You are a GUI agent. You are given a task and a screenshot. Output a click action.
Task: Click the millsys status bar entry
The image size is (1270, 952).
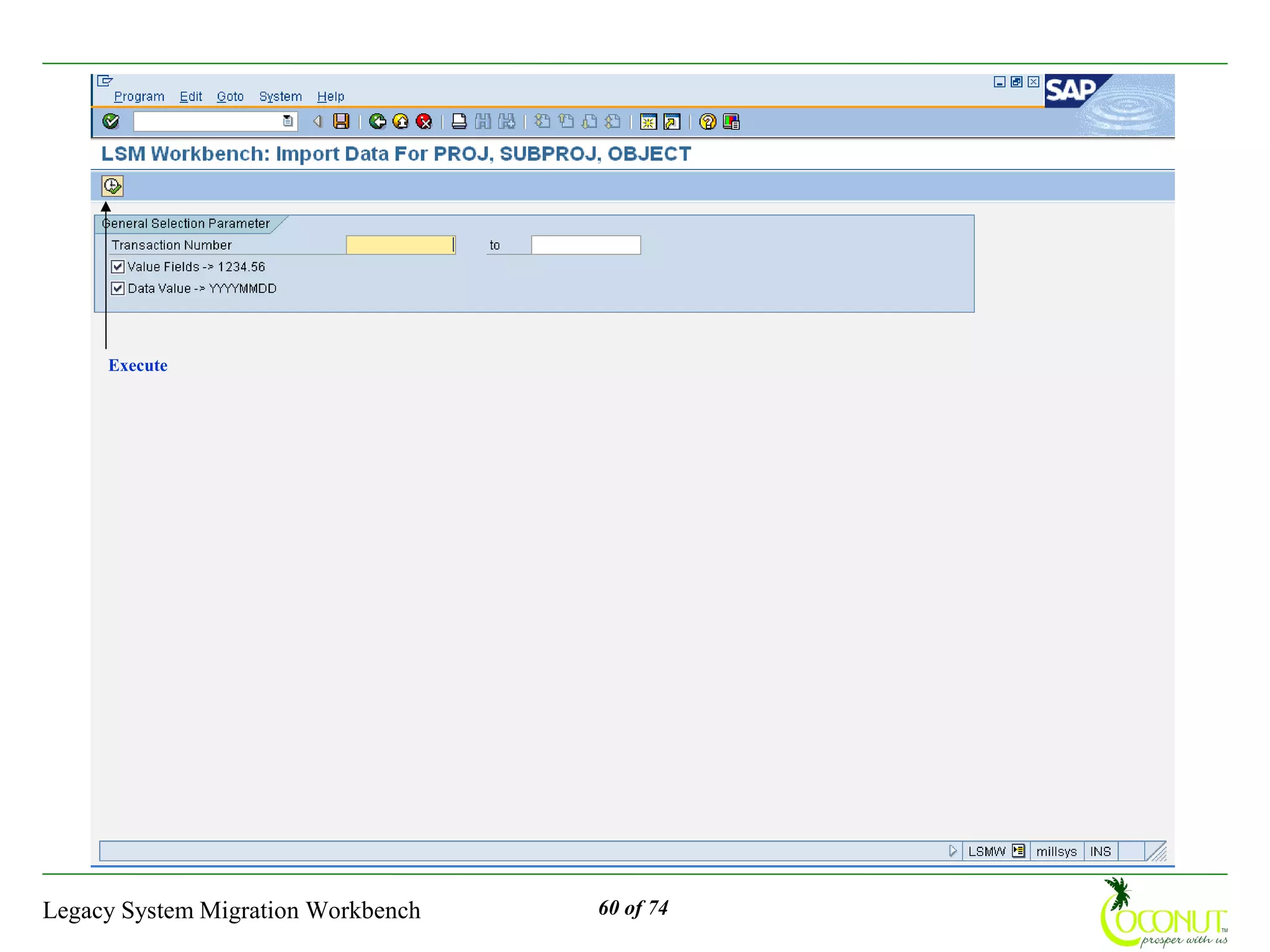pos(1056,852)
